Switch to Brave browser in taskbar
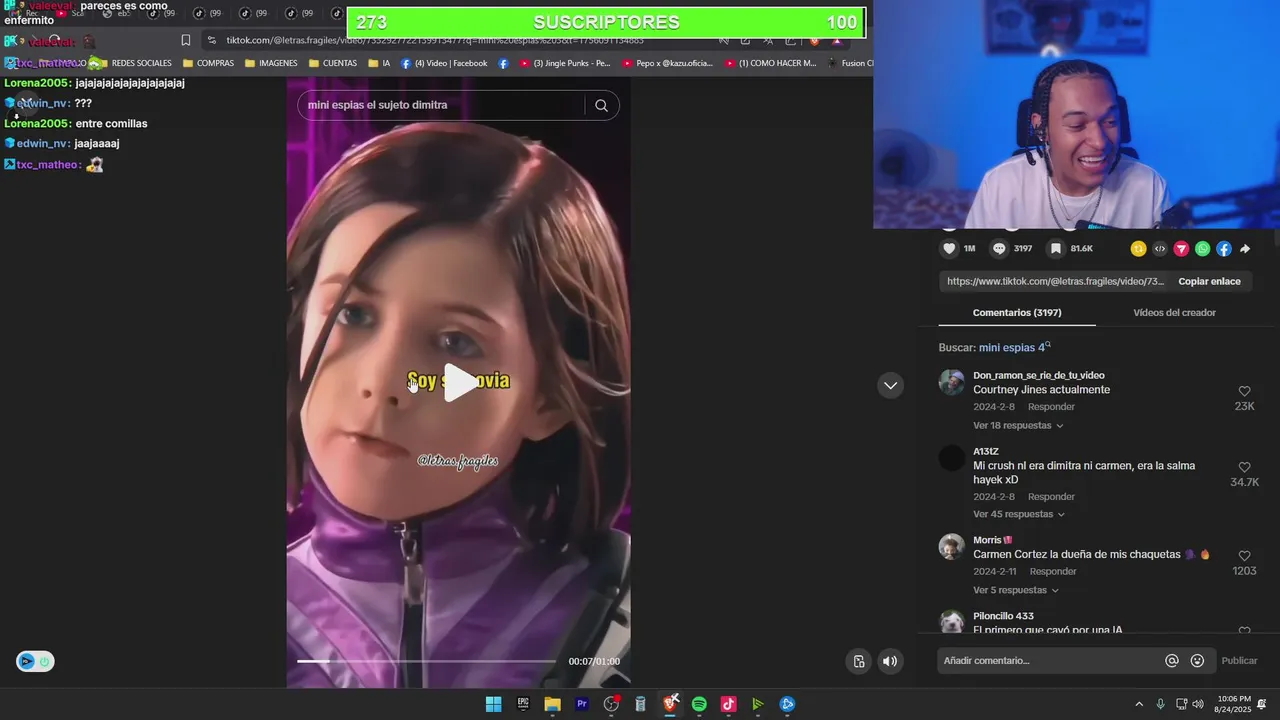1280x720 pixels. pos(670,704)
